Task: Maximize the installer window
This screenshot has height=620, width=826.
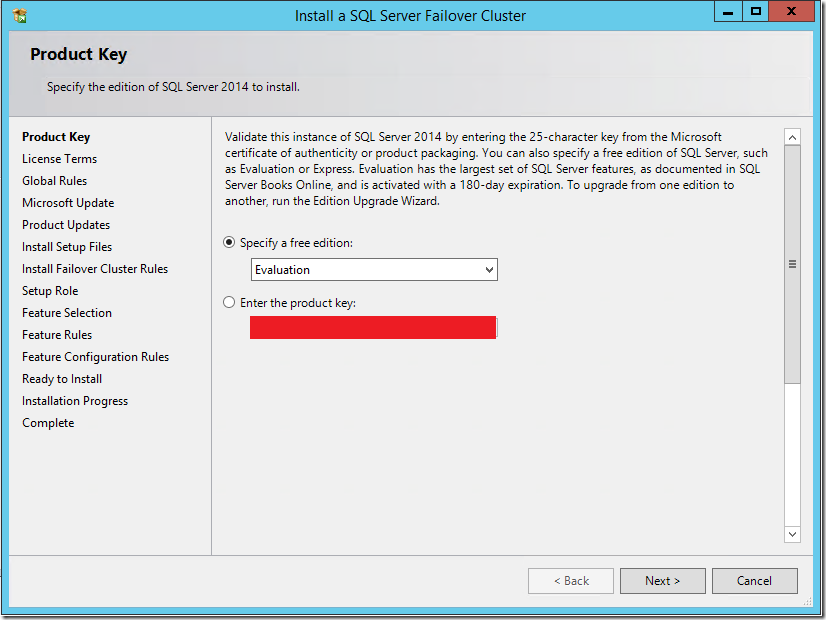Action: click(755, 12)
